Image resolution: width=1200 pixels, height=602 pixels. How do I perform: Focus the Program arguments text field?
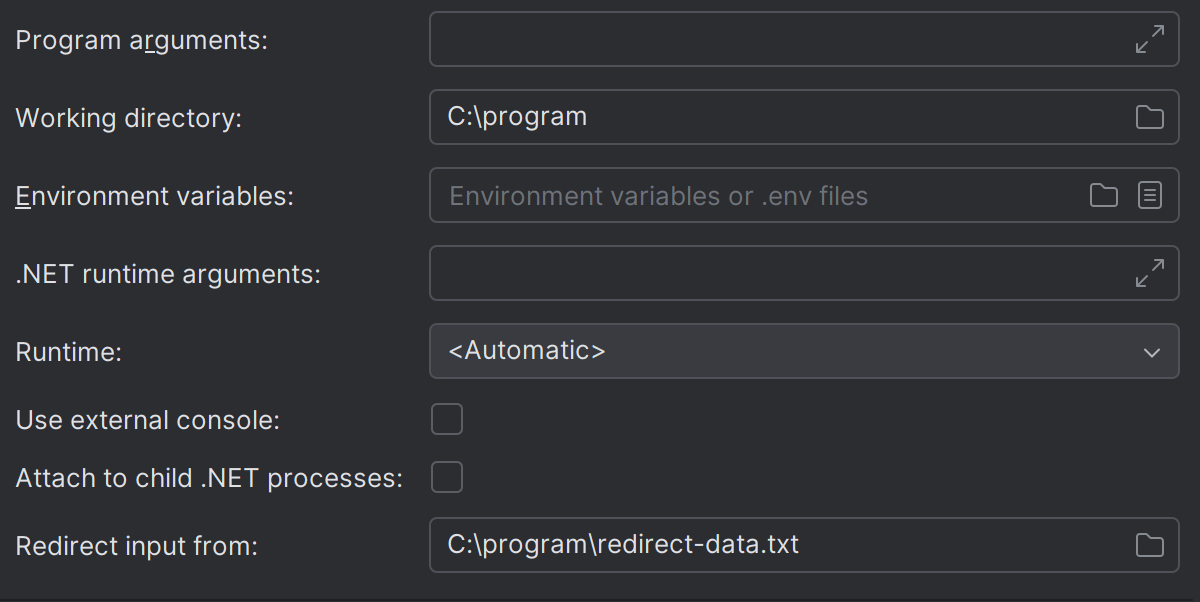coord(770,40)
